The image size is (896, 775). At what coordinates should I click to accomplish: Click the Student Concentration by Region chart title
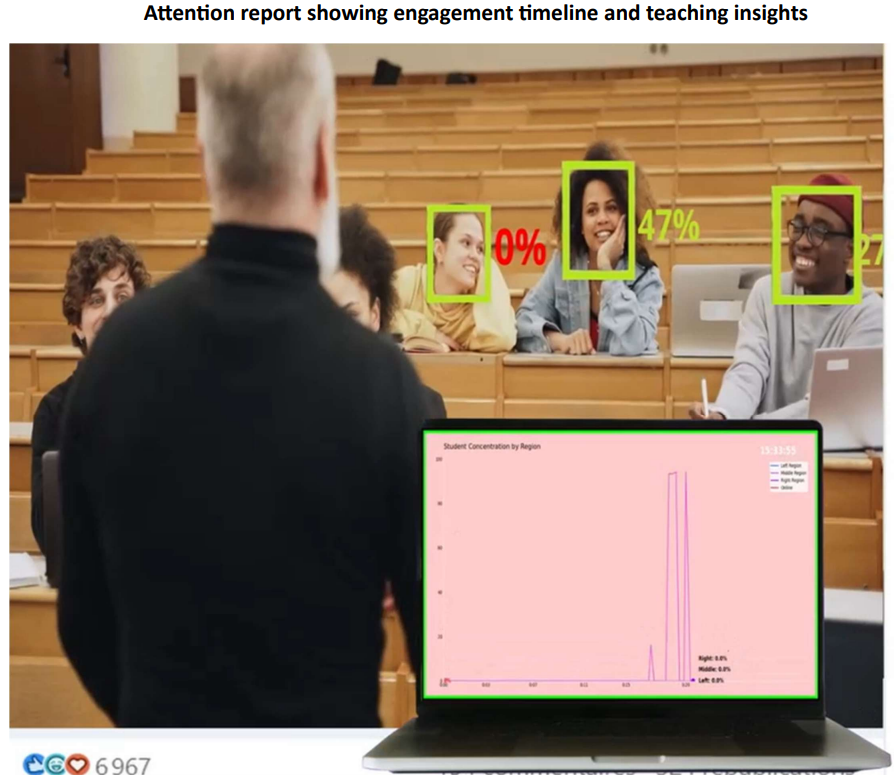[x=491, y=447]
